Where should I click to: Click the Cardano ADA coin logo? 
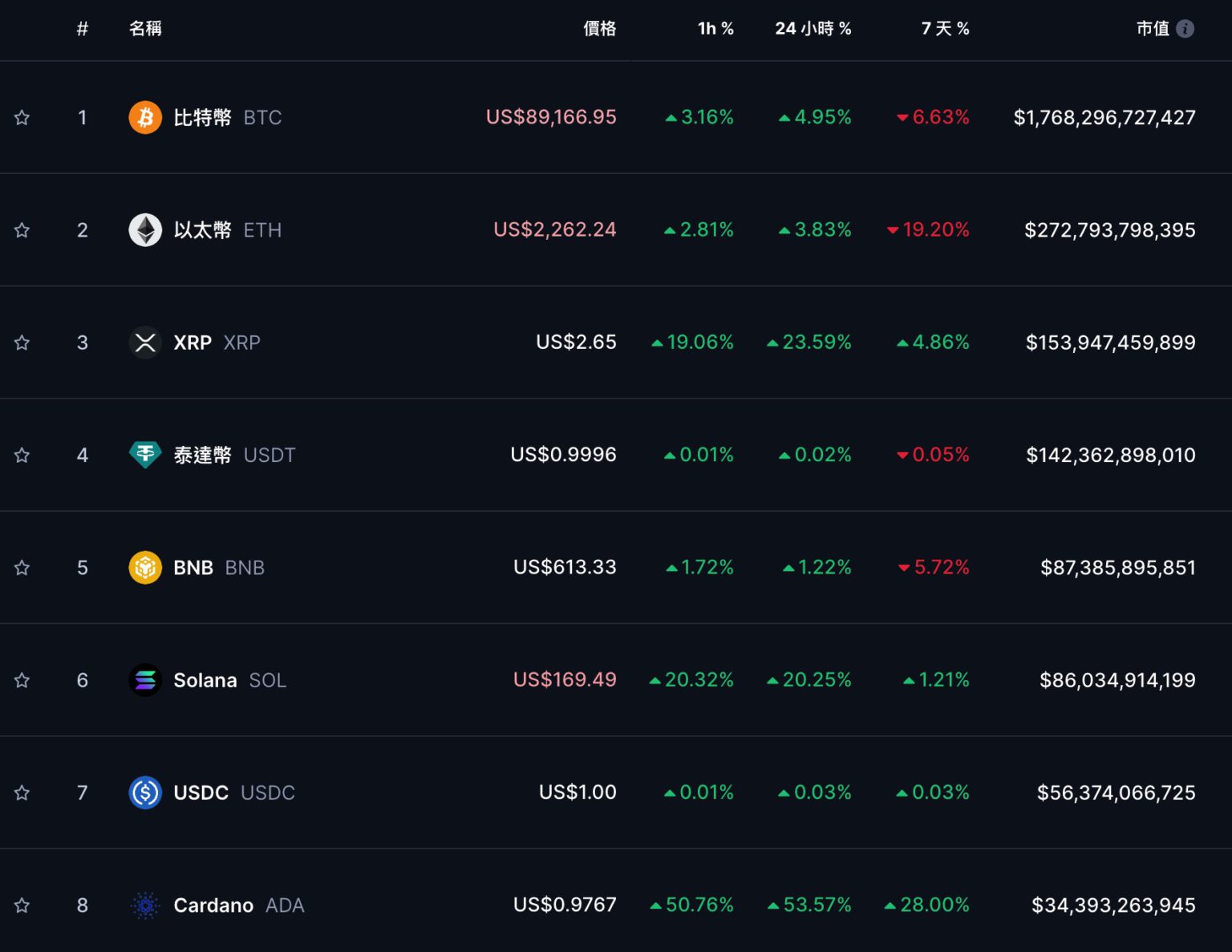click(145, 905)
